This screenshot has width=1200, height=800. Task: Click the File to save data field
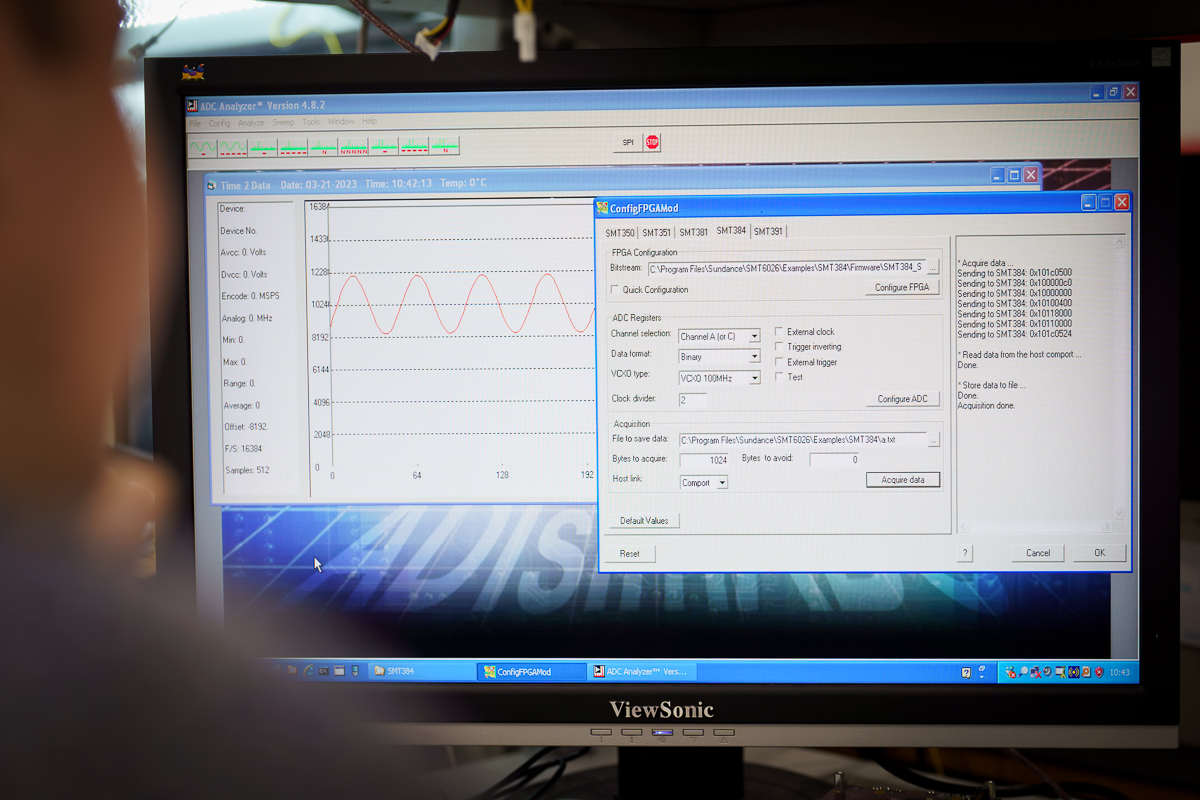(x=802, y=440)
